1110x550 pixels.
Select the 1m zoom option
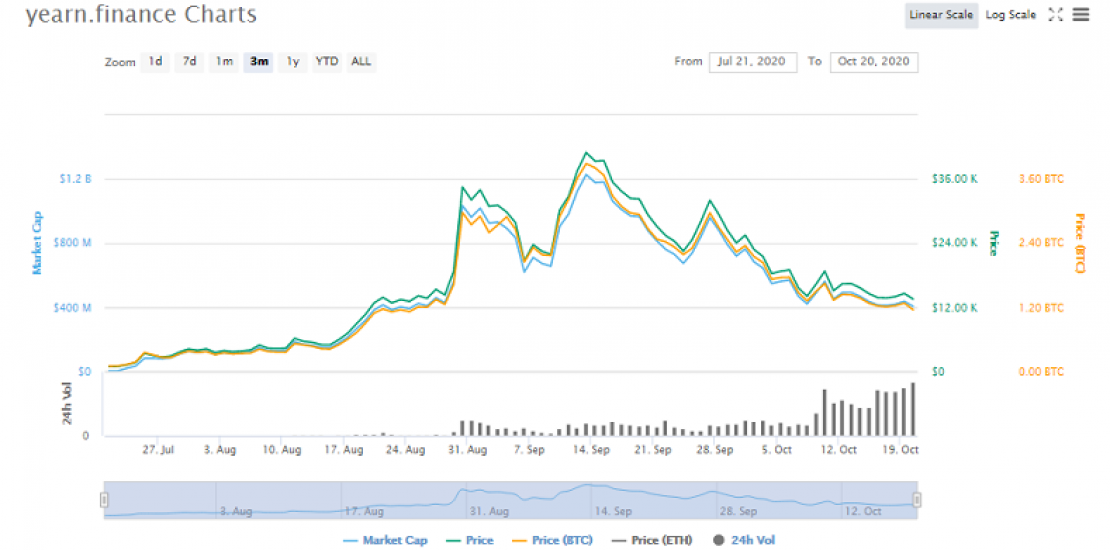point(225,62)
